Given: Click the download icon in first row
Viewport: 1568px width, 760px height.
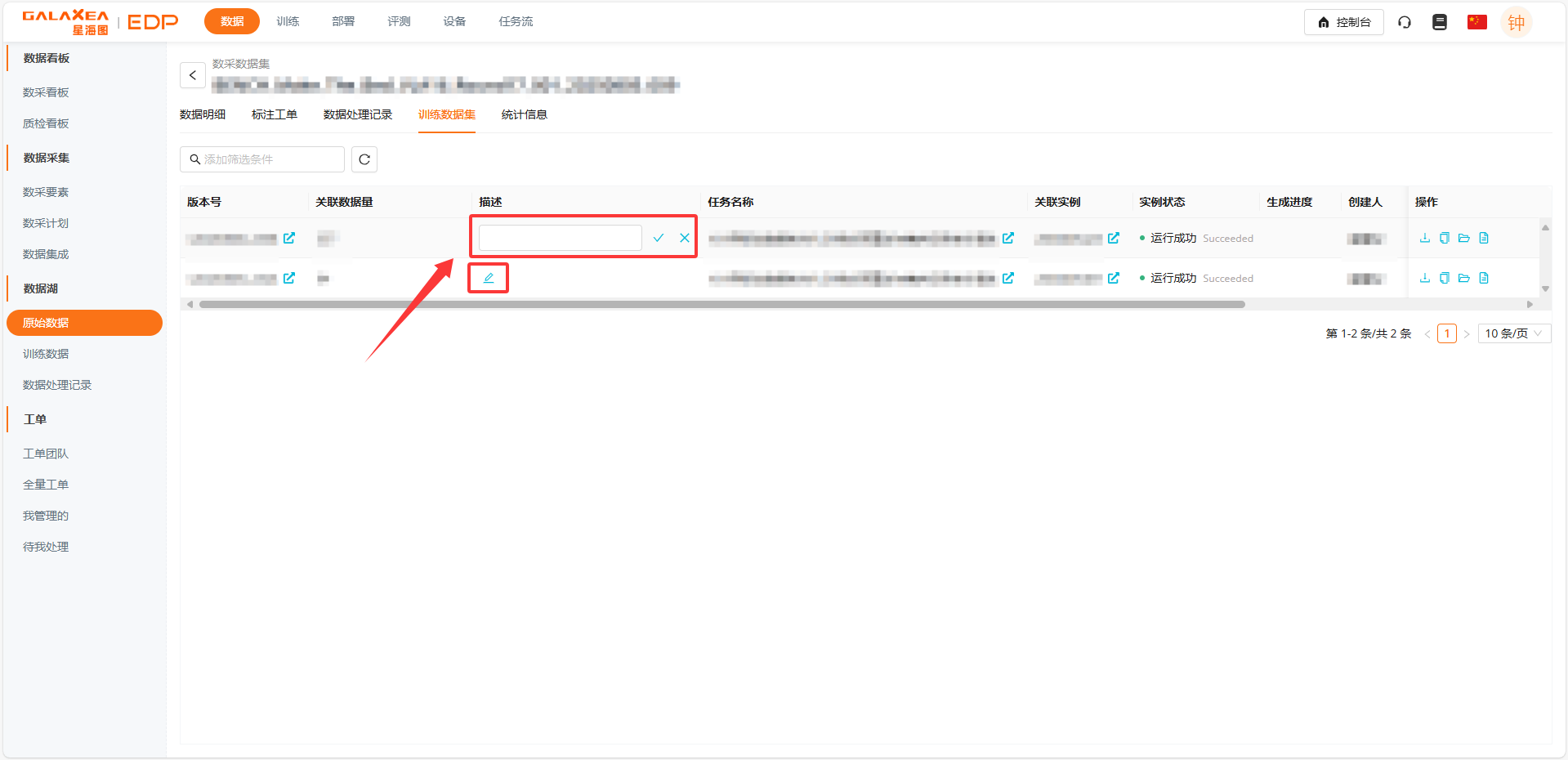Looking at the screenshot, I should click(x=1425, y=238).
